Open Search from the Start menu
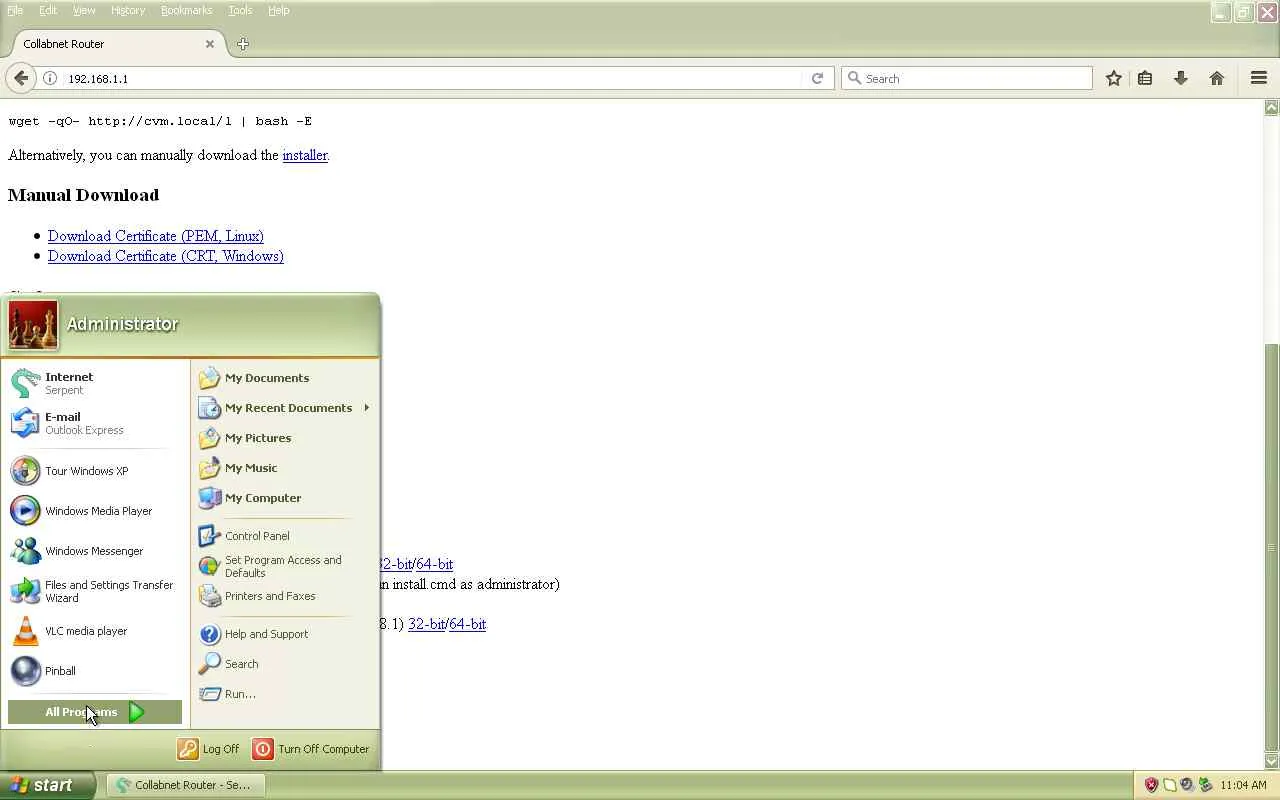1280x800 pixels. coord(285,664)
